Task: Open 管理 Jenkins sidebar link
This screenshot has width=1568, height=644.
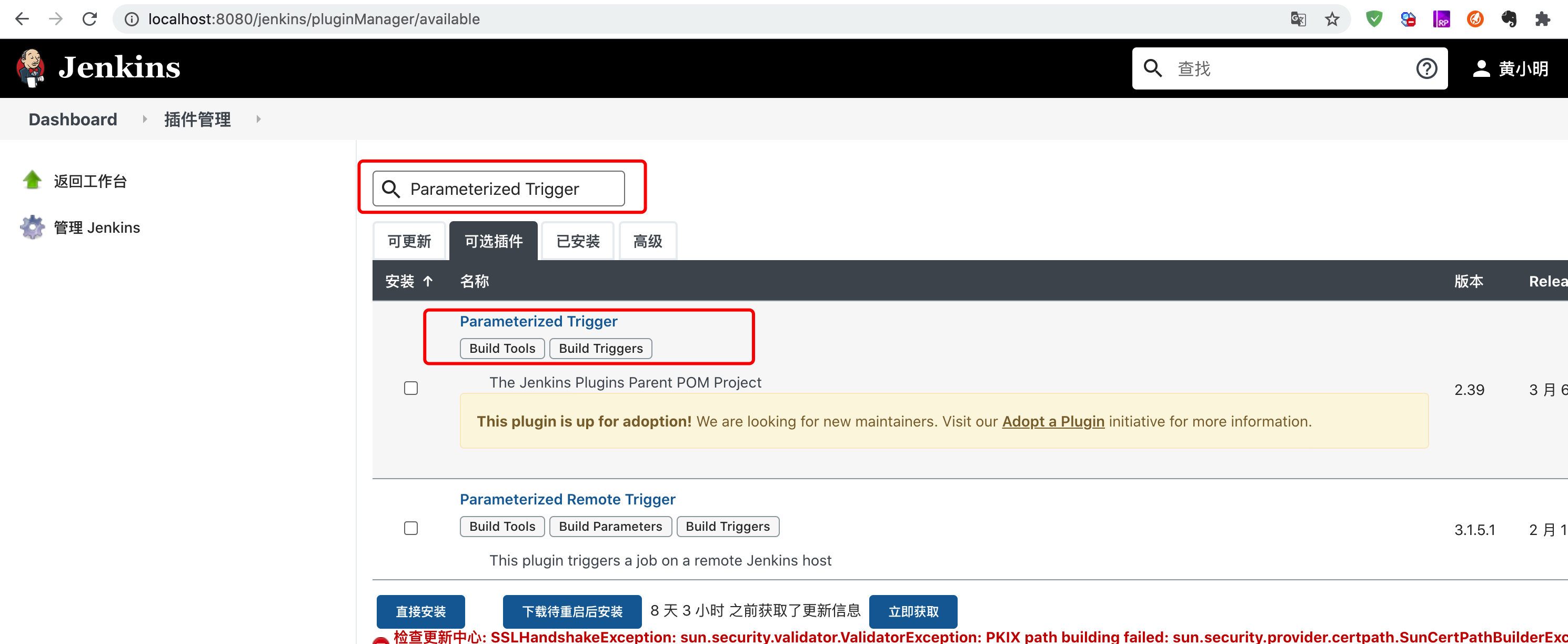Action: click(97, 227)
